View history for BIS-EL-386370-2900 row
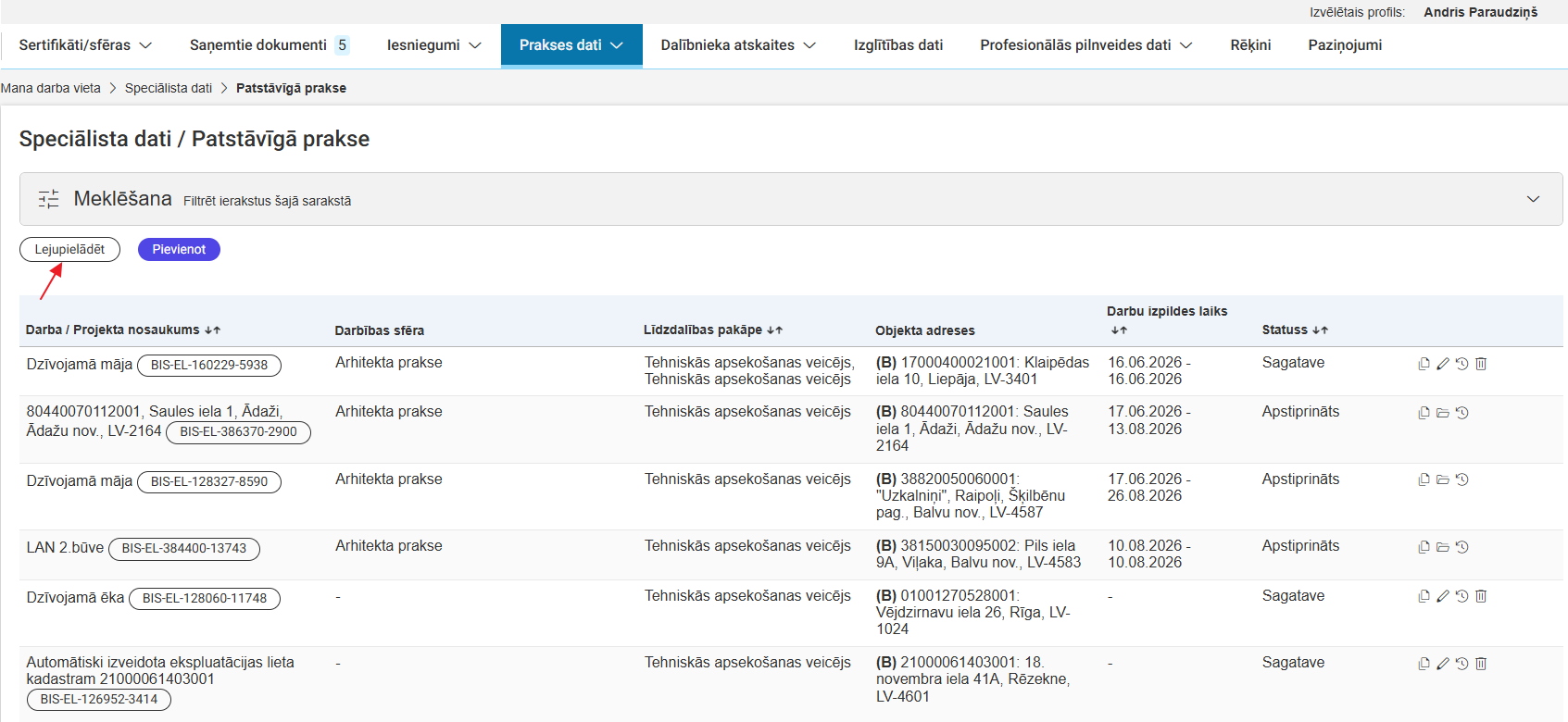The image size is (1568, 722). point(1461,413)
